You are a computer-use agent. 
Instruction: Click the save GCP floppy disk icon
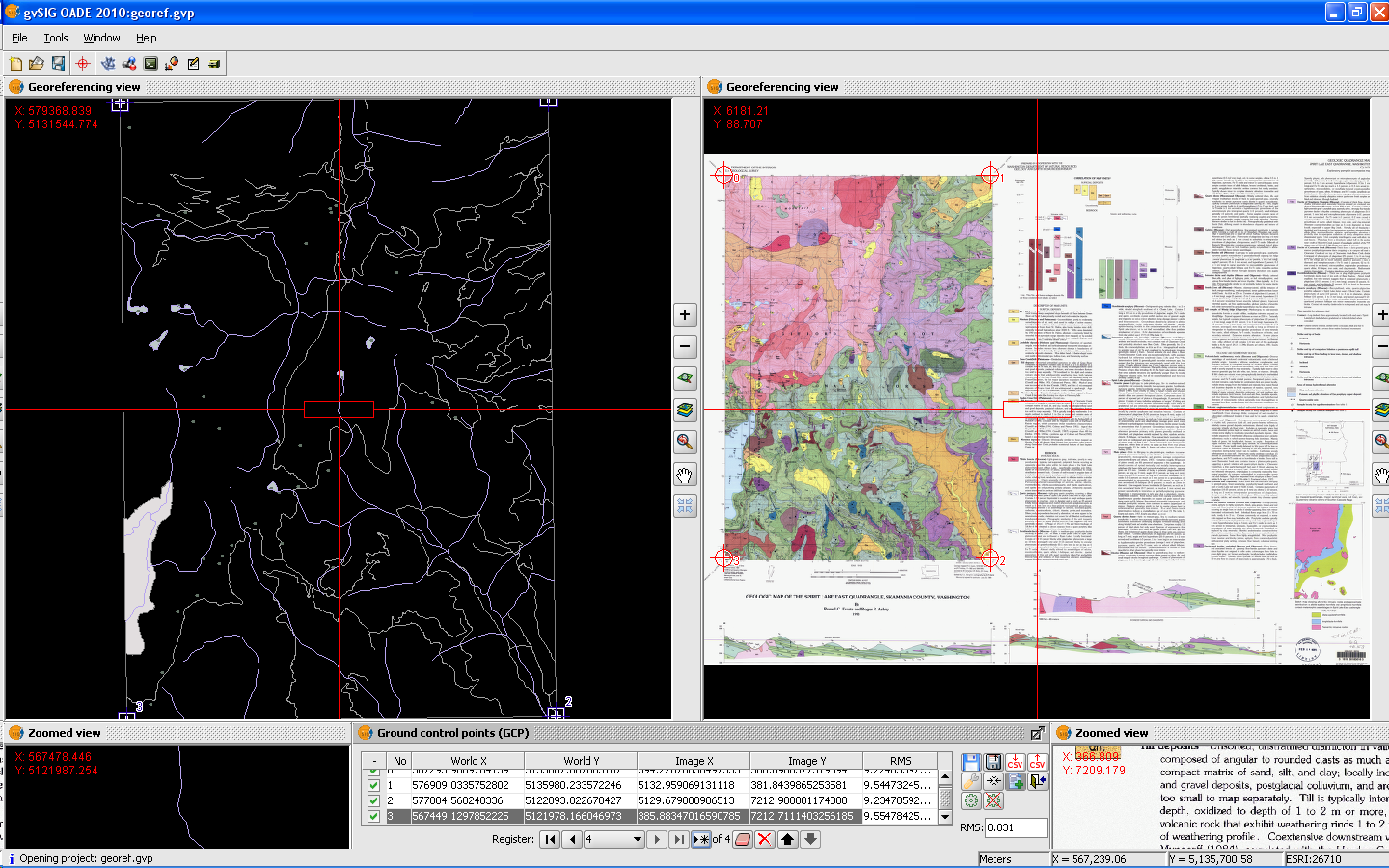click(x=970, y=762)
